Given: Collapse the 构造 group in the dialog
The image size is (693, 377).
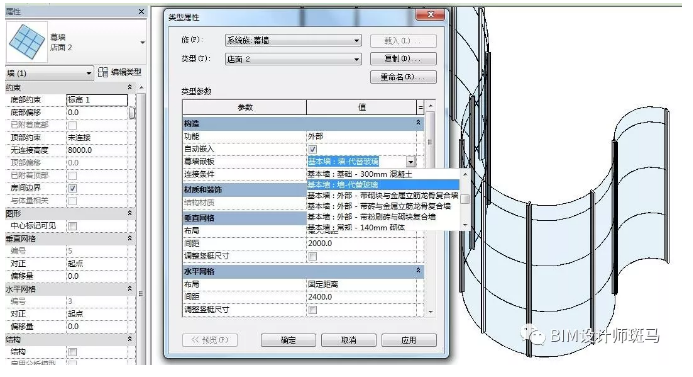Looking at the screenshot, I should pos(418,123).
